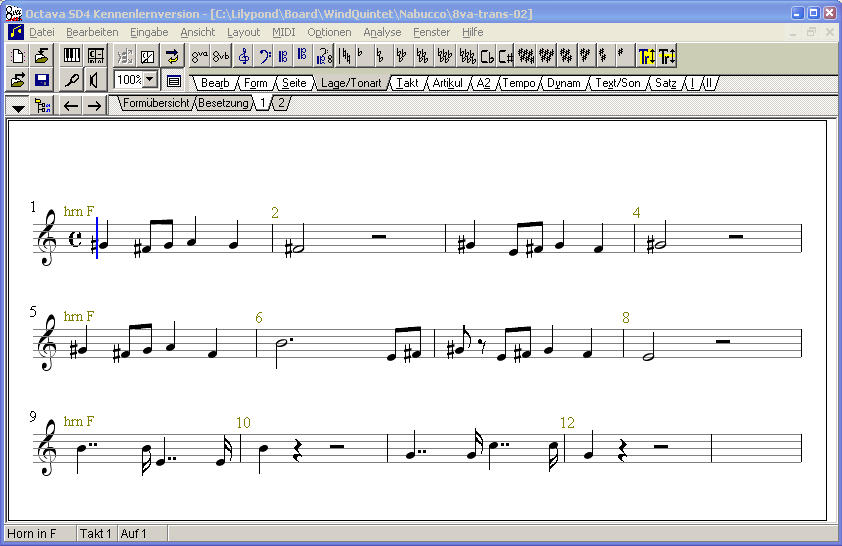Open the Analyse menu
The image size is (842, 546).
[x=382, y=32]
